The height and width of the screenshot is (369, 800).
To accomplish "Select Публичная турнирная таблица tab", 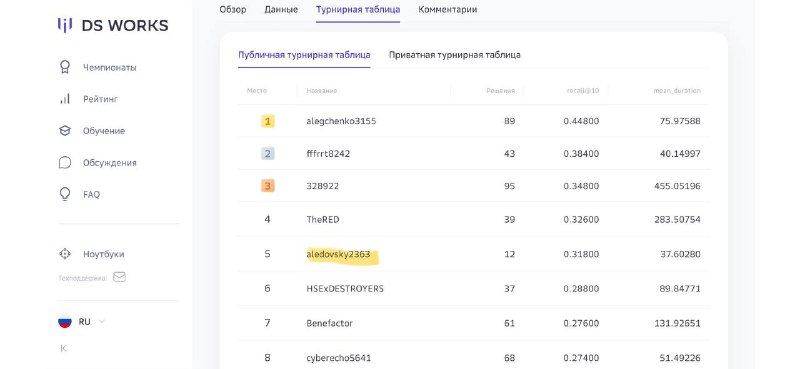I will tap(304, 55).
